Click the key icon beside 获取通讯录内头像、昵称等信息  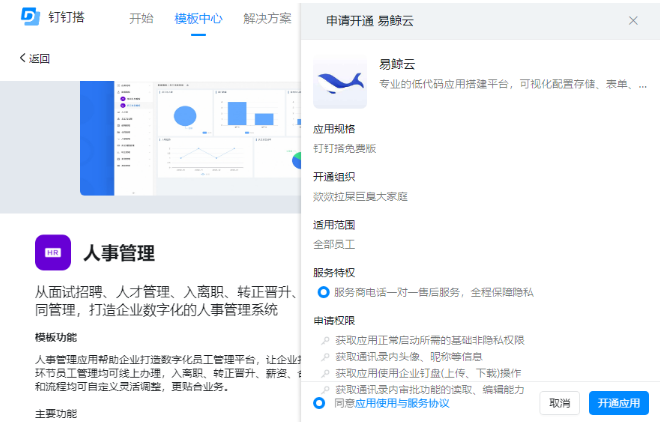[325, 357]
